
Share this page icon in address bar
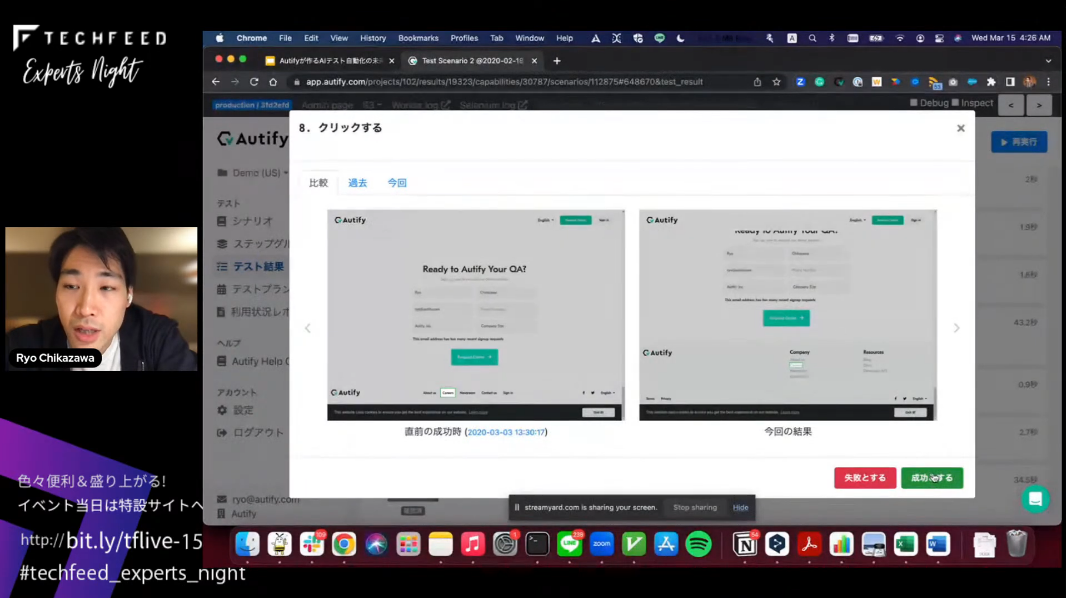click(x=757, y=82)
